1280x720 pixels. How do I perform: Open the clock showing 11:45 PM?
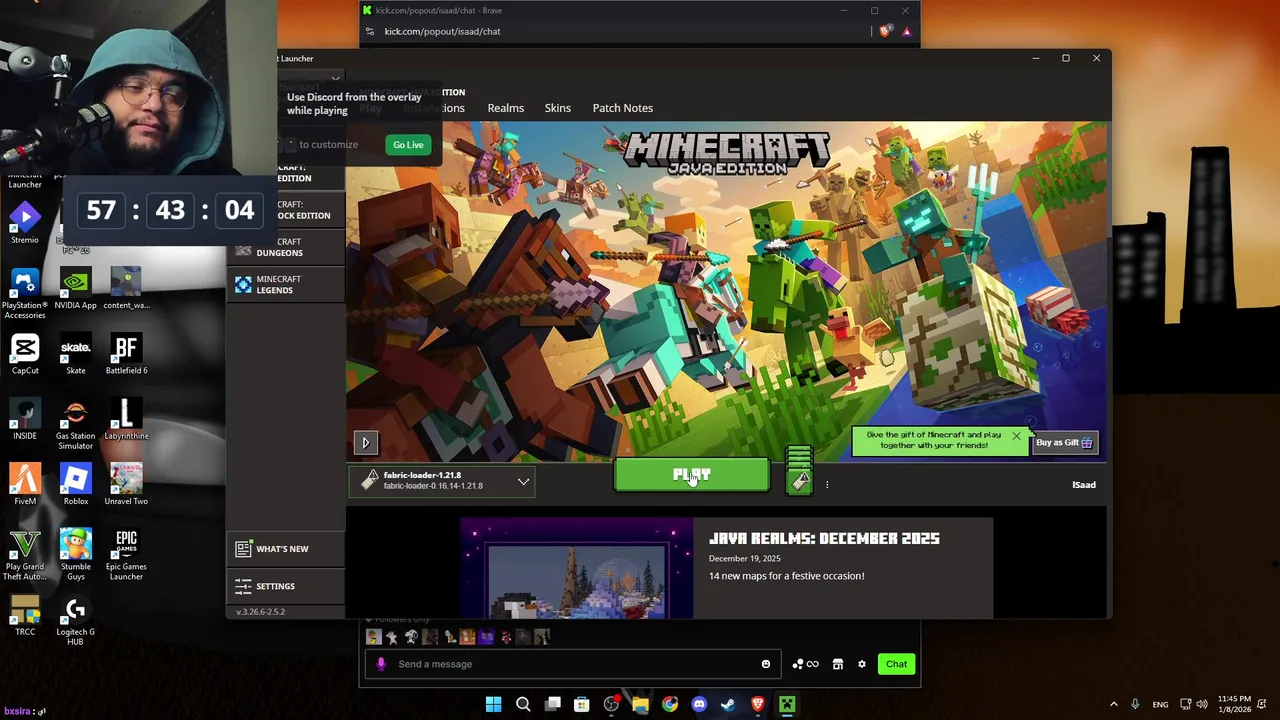point(1234,704)
